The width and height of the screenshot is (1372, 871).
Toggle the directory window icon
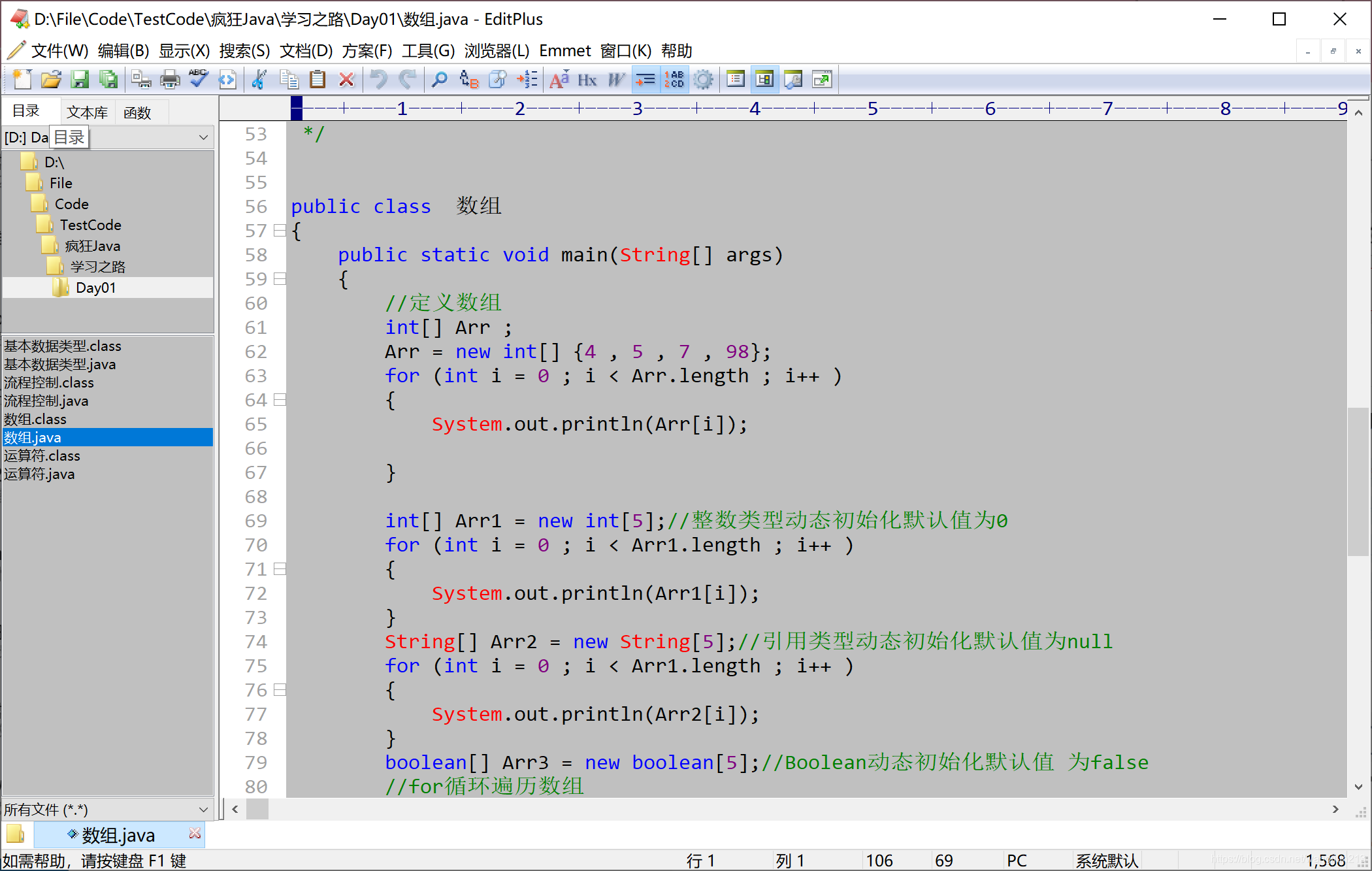tap(736, 80)
